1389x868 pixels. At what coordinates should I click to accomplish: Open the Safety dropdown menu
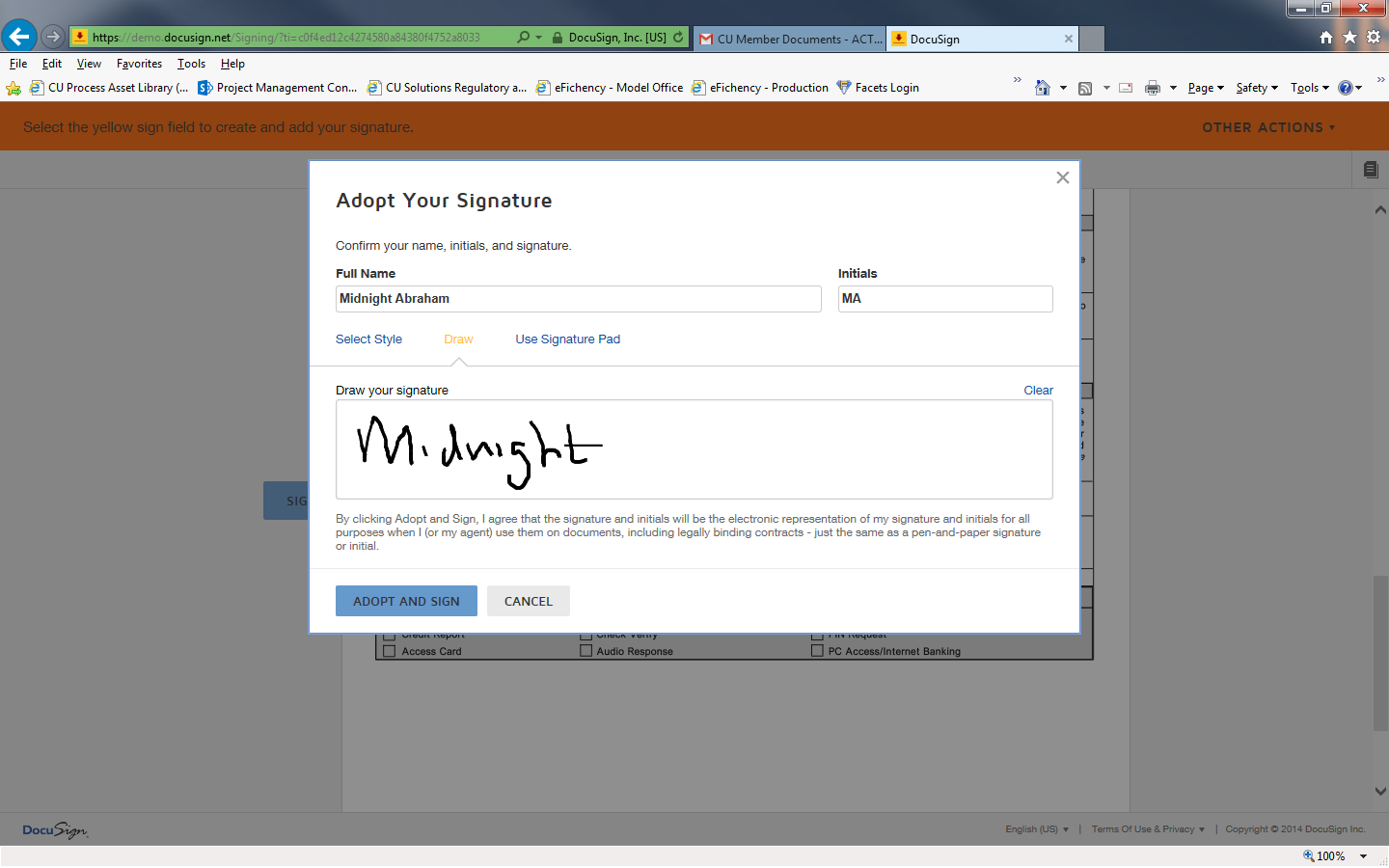coord(1257,88)
